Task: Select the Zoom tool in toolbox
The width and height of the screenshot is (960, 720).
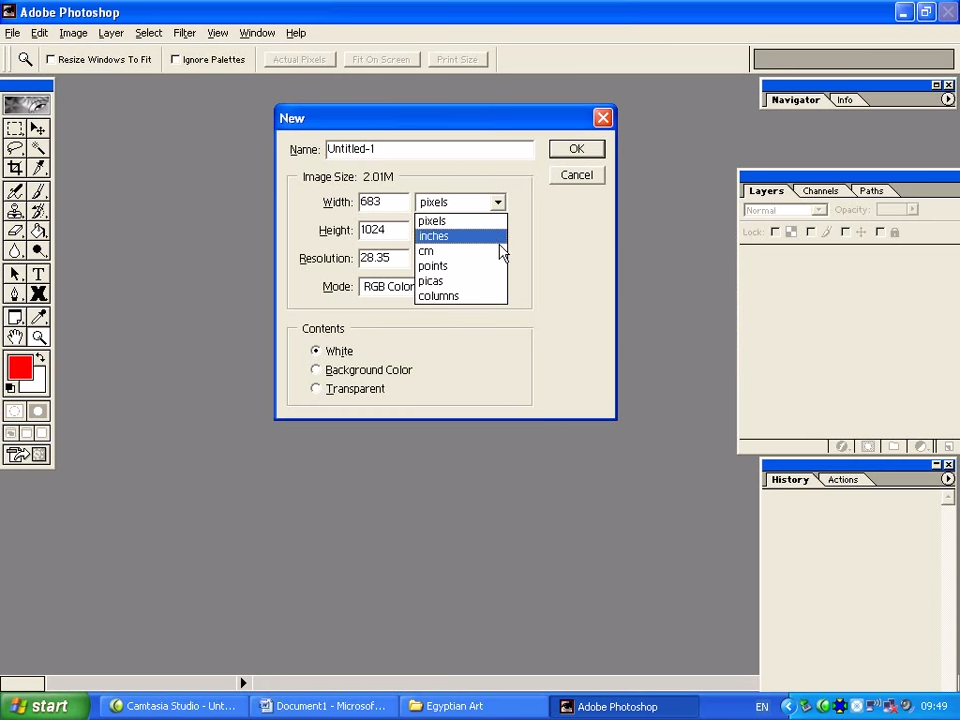Action: (38, 337)
